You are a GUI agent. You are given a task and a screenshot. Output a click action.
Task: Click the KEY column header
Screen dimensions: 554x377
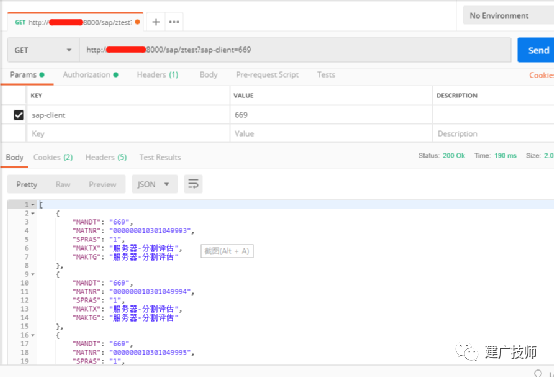[x=36, y=95]
